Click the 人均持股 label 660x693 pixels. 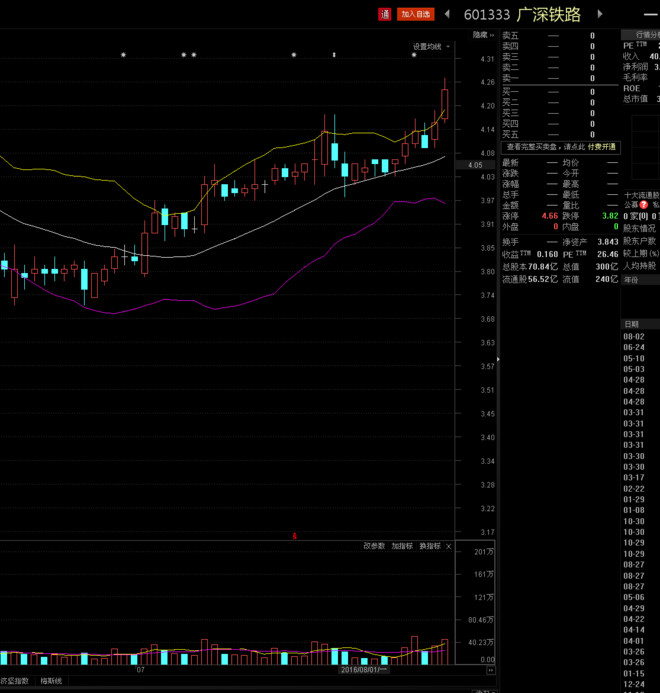tap(640, 266)
